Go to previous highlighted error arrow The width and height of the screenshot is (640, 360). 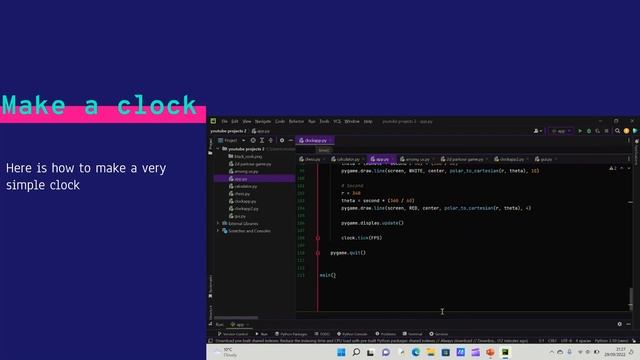[622, 168]
